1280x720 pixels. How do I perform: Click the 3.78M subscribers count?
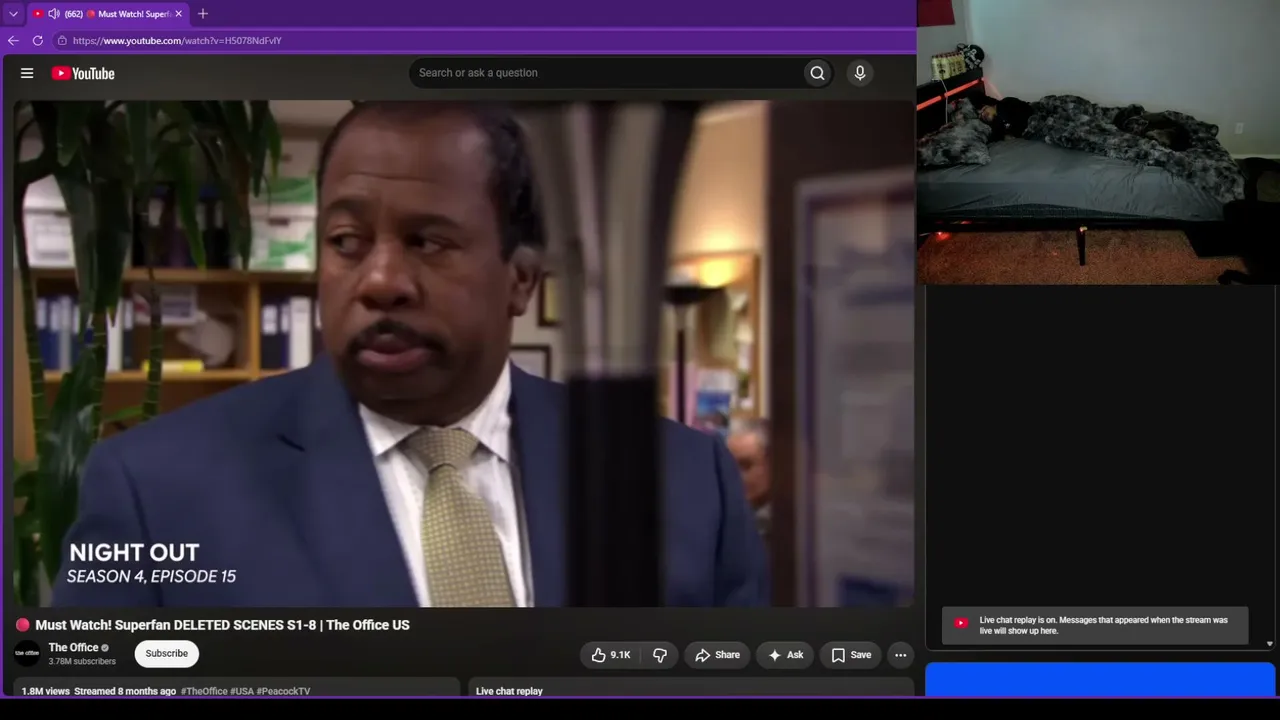82,662
